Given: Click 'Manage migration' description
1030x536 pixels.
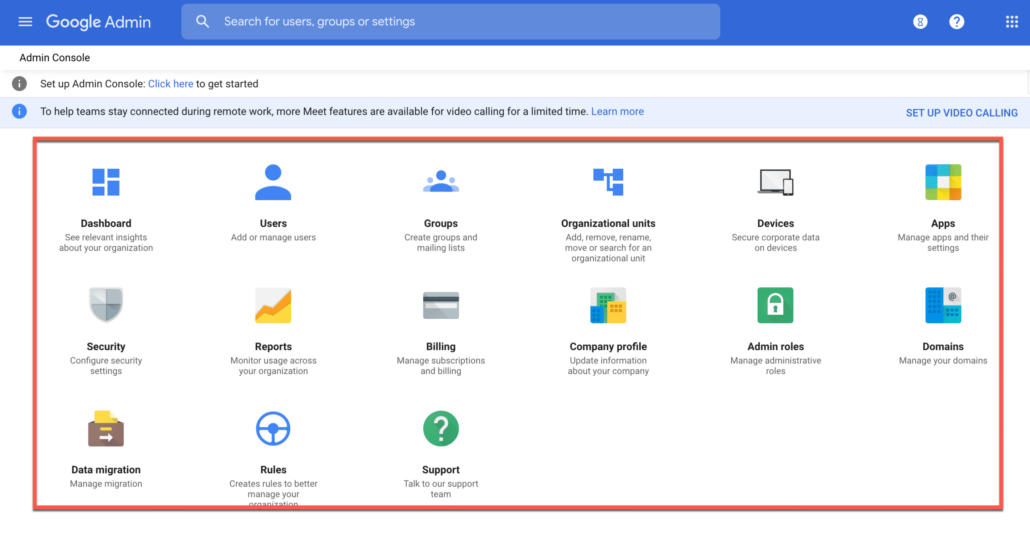Looking at the screenshot, I should 106,484.
